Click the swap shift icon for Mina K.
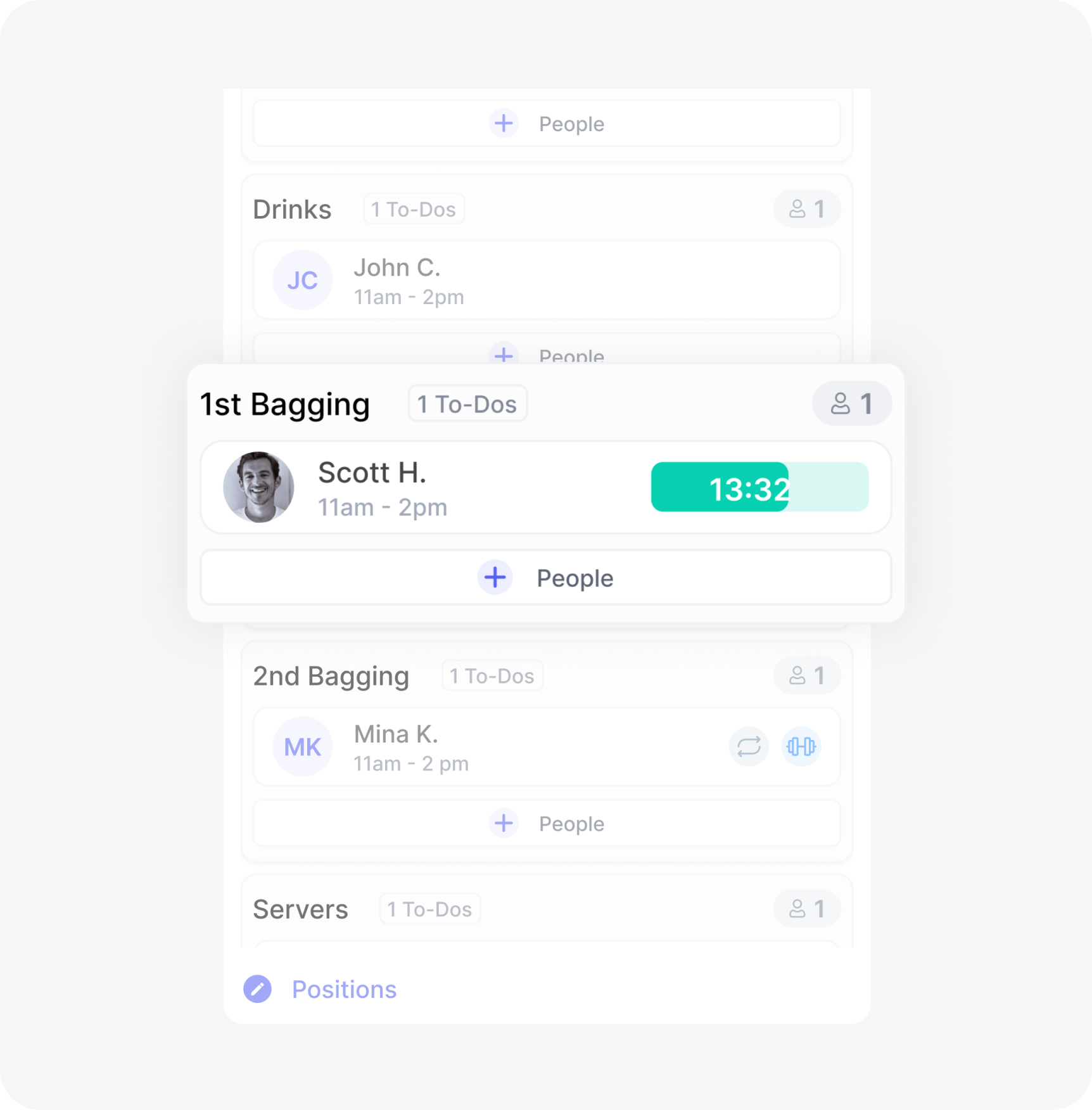Viewport: 1092px width, 1110px height. [749, 746]
